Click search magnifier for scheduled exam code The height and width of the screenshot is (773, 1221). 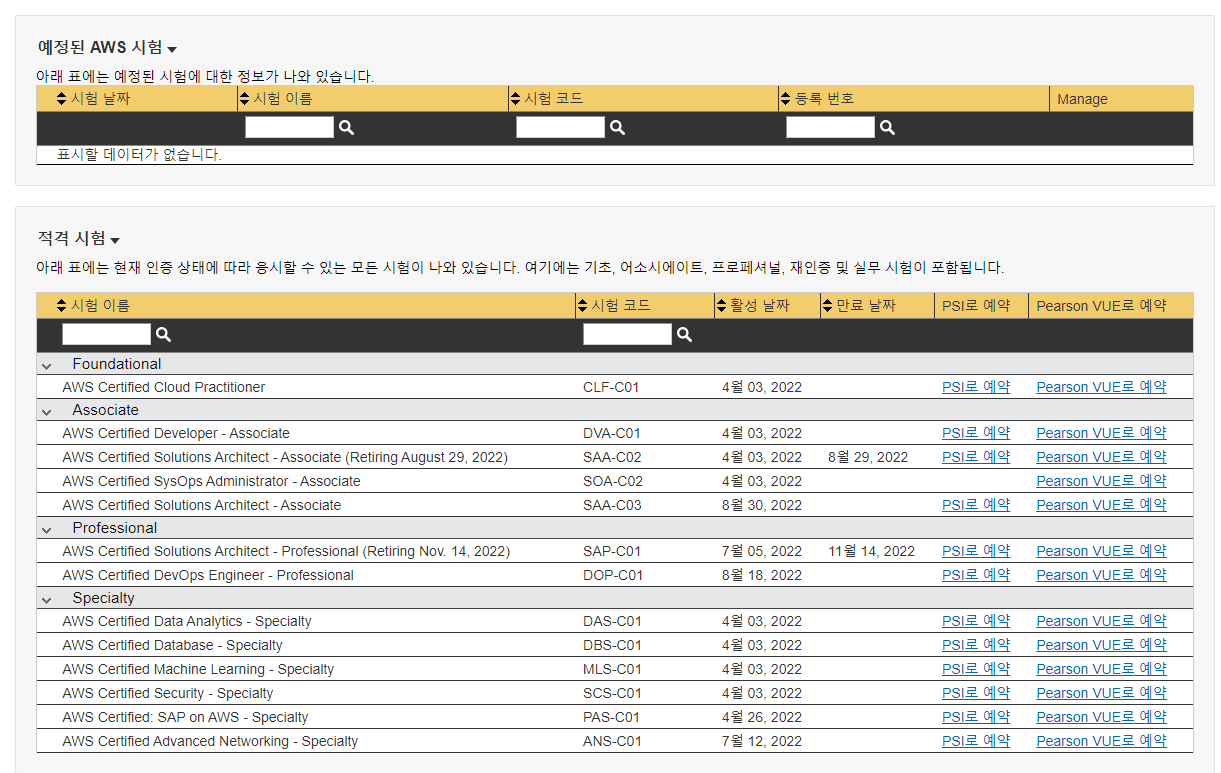pyautogui.click(x=617, y=128)
